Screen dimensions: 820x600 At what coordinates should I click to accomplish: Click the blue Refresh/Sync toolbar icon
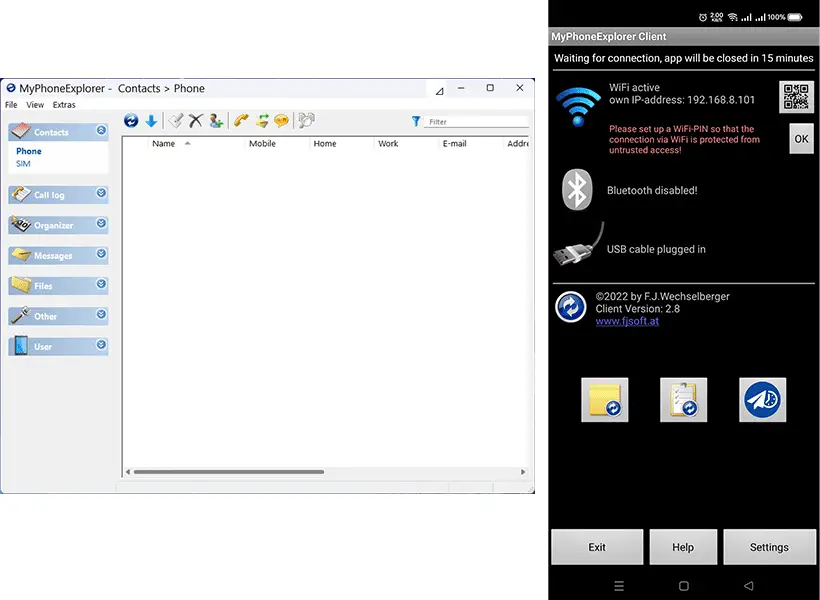[x=131, y=121]
